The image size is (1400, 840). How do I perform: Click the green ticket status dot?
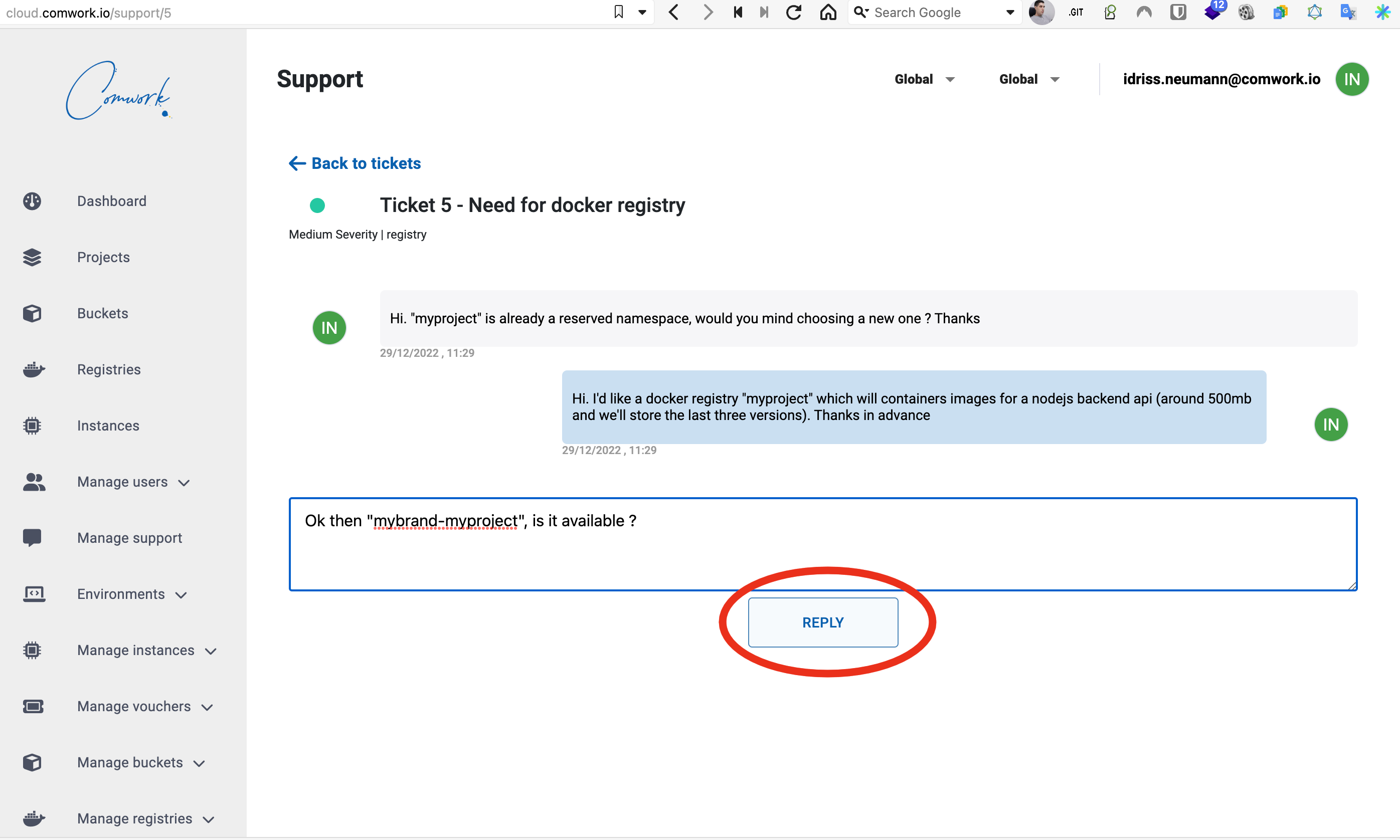tap(317, 205)
